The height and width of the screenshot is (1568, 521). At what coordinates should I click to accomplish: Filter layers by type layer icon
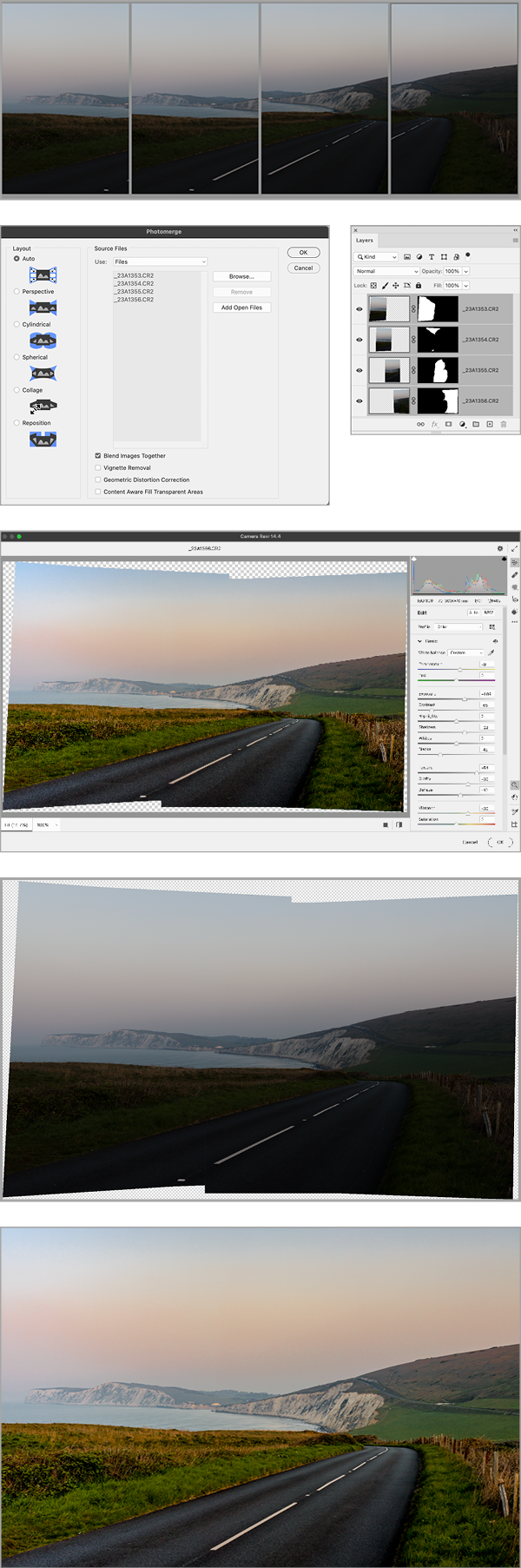point(432,257)
